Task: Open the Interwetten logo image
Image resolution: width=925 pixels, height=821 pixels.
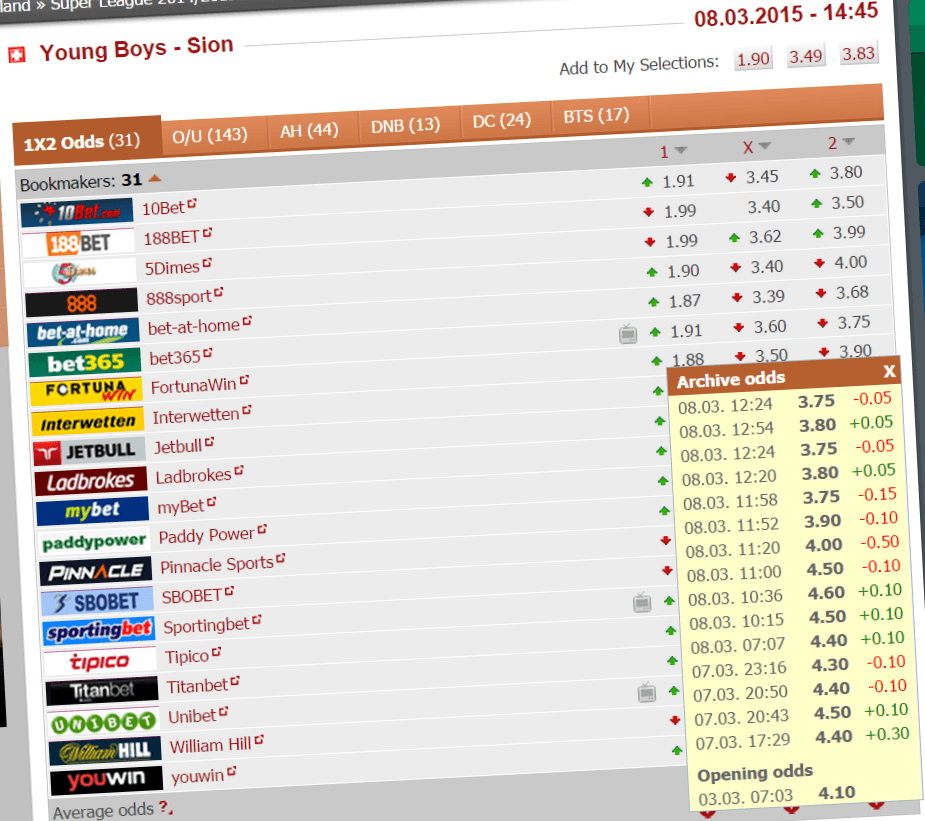Action: coord(88,422)
